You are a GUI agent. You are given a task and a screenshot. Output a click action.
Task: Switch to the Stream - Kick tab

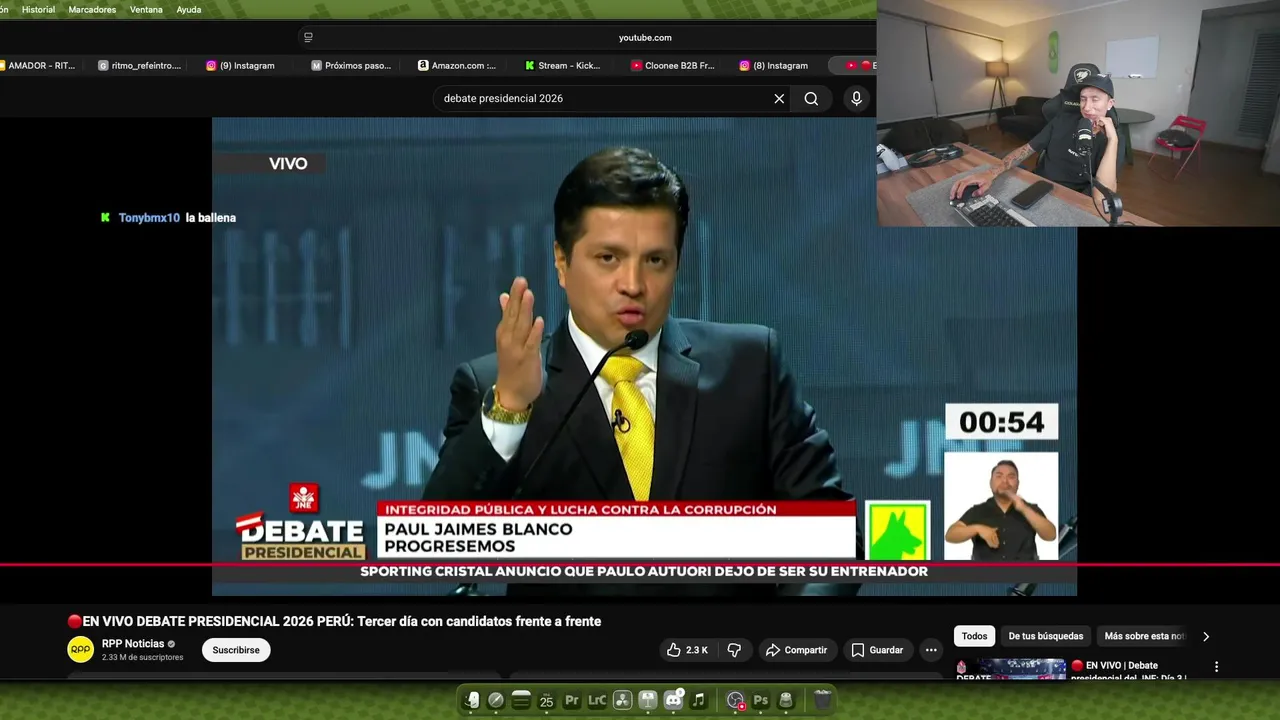[563, 65]
